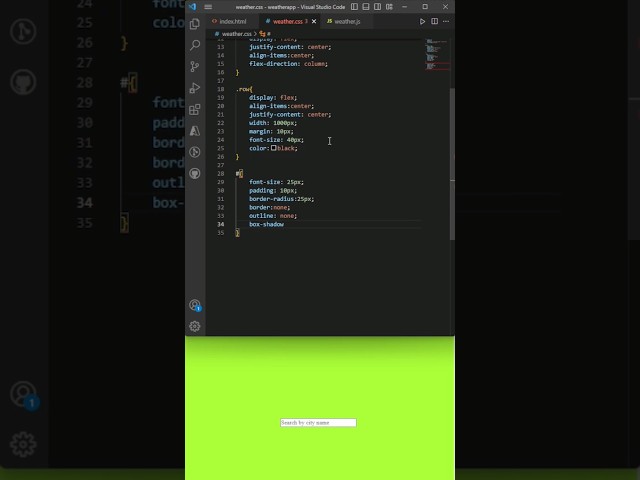Open the Source Control view

point(195,66)
